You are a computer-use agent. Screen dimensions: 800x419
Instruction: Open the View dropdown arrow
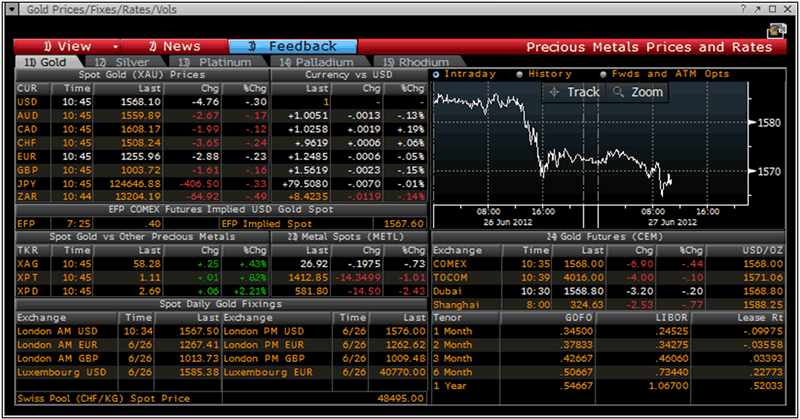click(116, 46)
